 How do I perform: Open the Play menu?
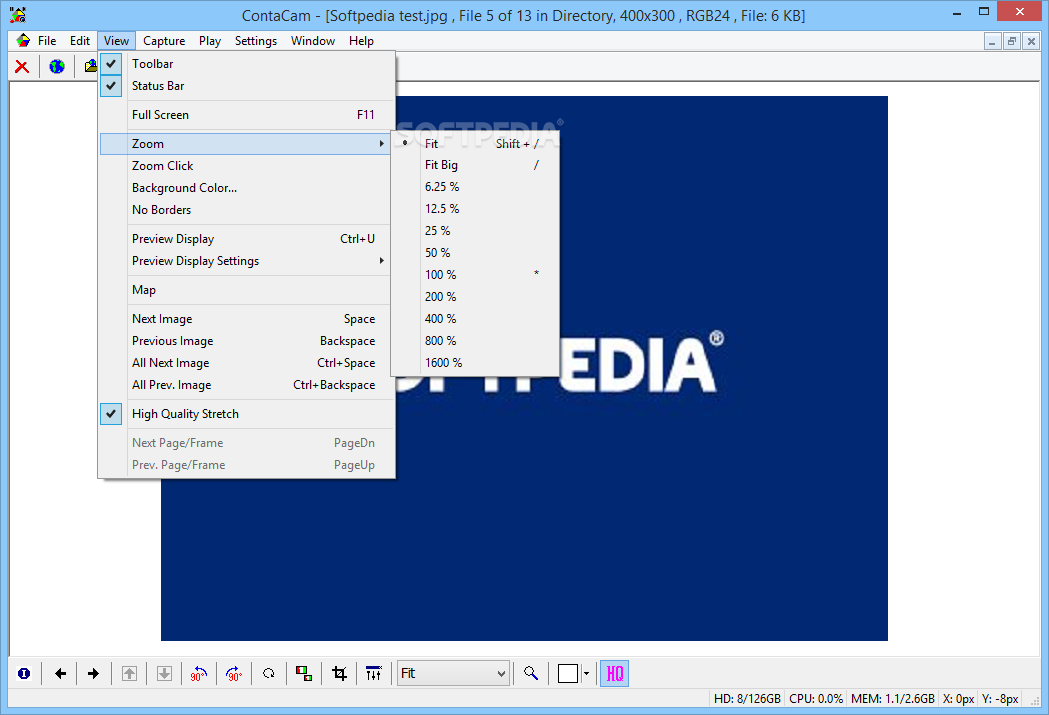(209, 41)
